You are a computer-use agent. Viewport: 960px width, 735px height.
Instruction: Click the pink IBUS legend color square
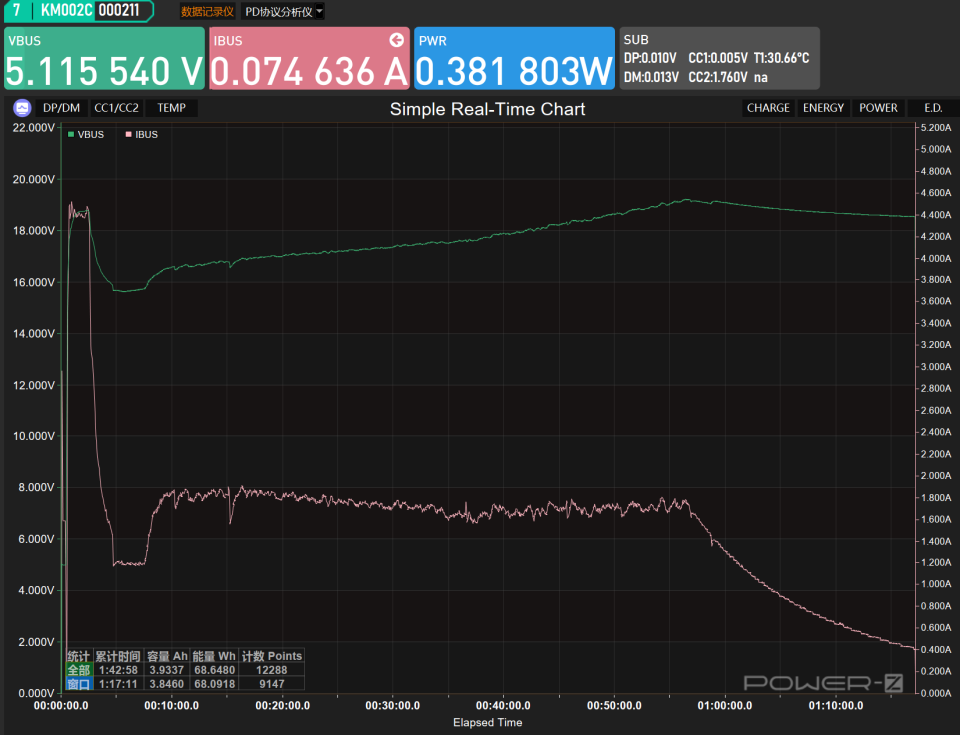(129, 134)
